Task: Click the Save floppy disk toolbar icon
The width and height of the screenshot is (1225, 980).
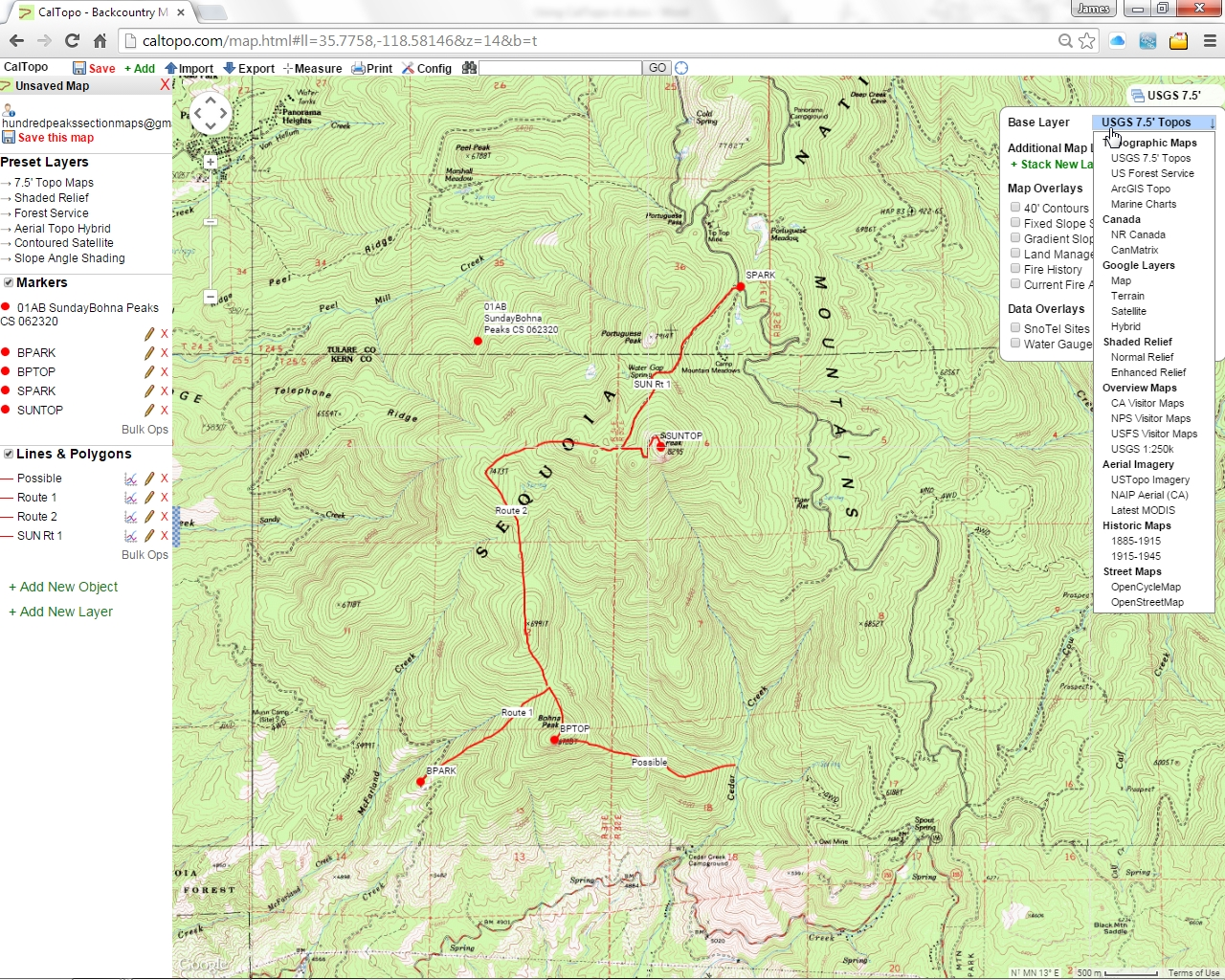Action: [79, 68]
